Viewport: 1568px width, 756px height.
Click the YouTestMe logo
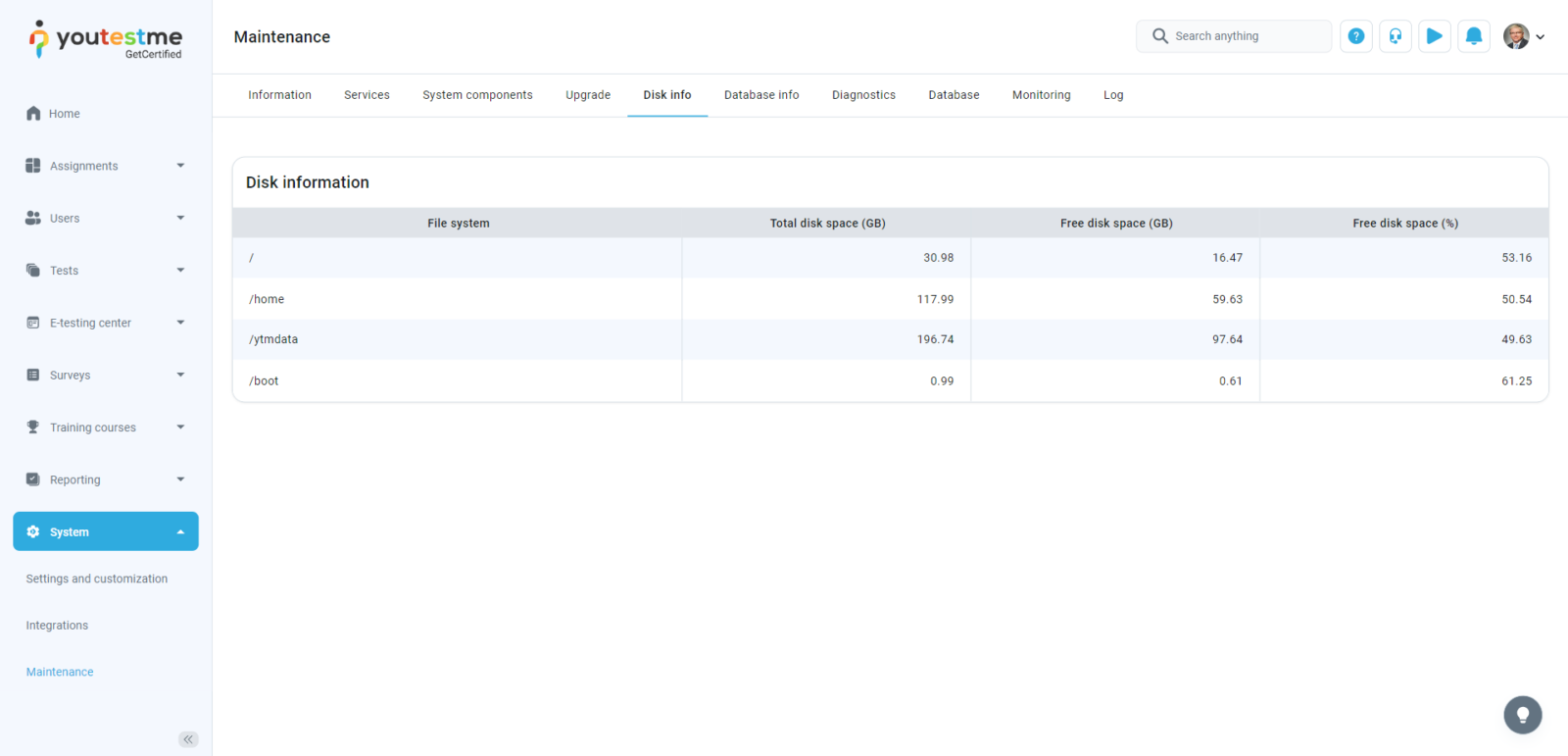click(106, 39)
